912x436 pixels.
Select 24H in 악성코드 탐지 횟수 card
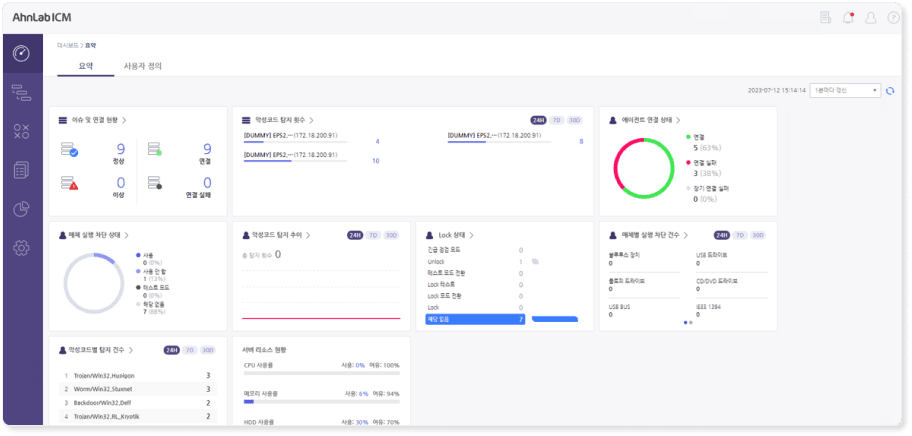[x=539, y=120]
